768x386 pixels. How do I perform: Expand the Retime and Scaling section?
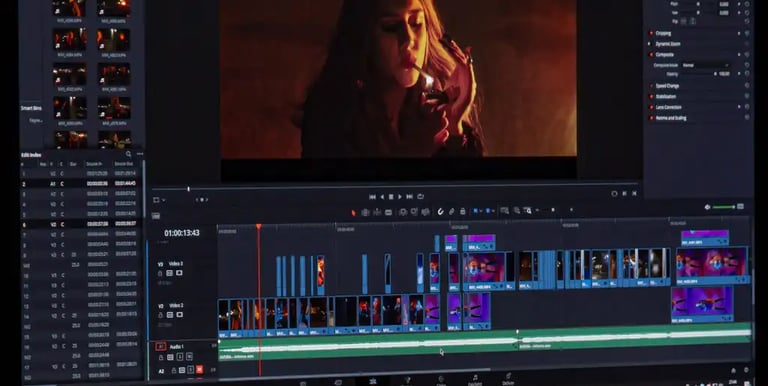click(x=671, y=118)
